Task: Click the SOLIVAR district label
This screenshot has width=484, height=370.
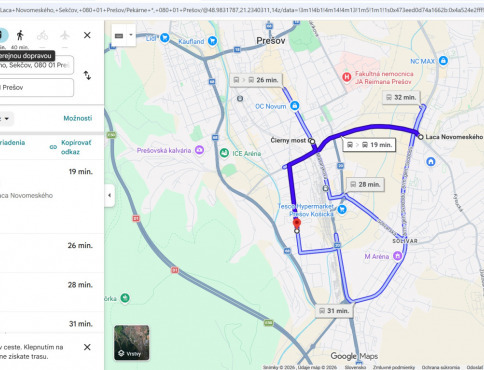Action: pos(405,241)
